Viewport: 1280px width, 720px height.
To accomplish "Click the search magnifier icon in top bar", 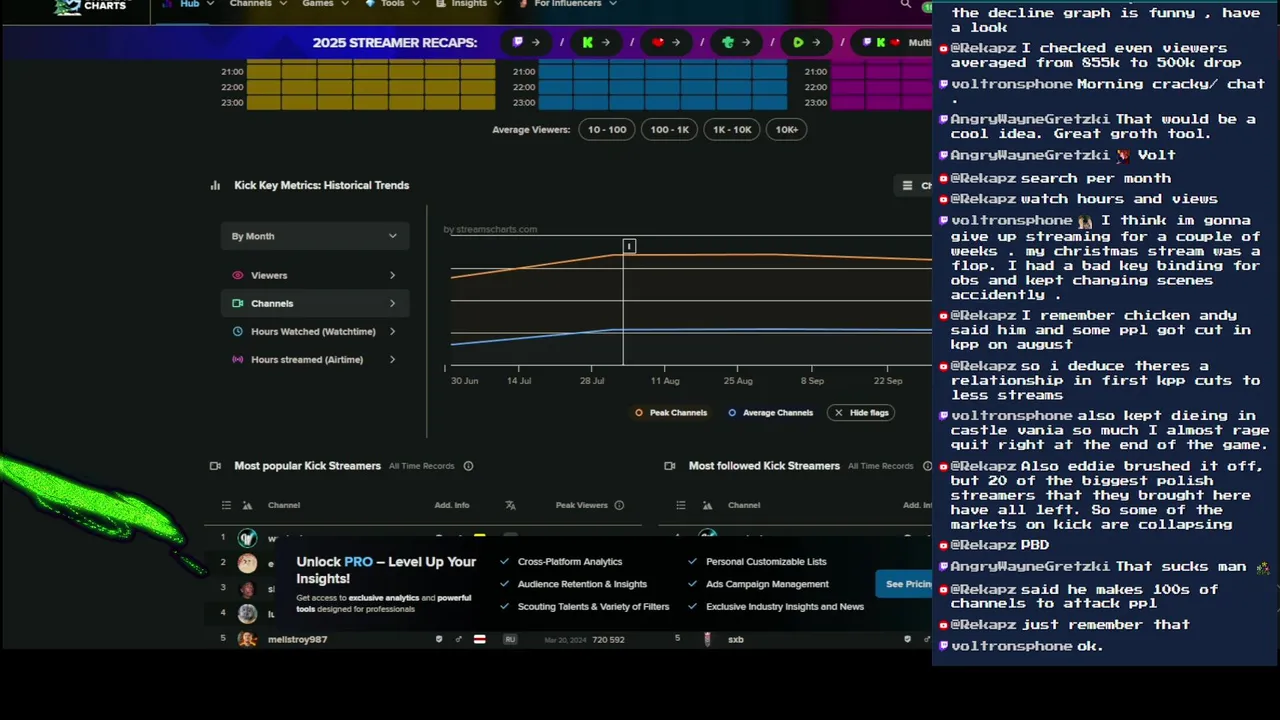I will [906, 4].
